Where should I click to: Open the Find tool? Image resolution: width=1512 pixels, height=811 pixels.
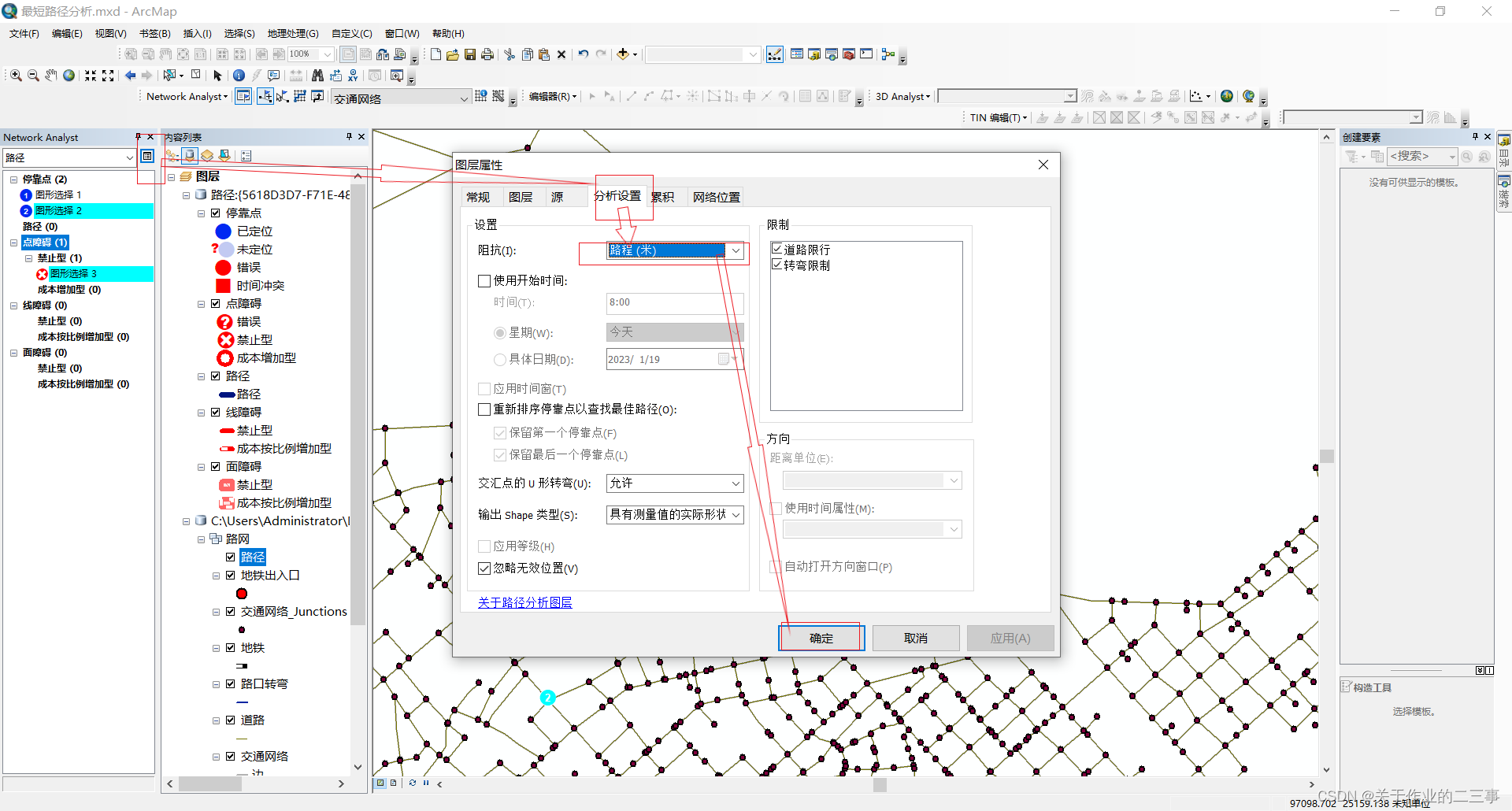click(x=317, y=75)
